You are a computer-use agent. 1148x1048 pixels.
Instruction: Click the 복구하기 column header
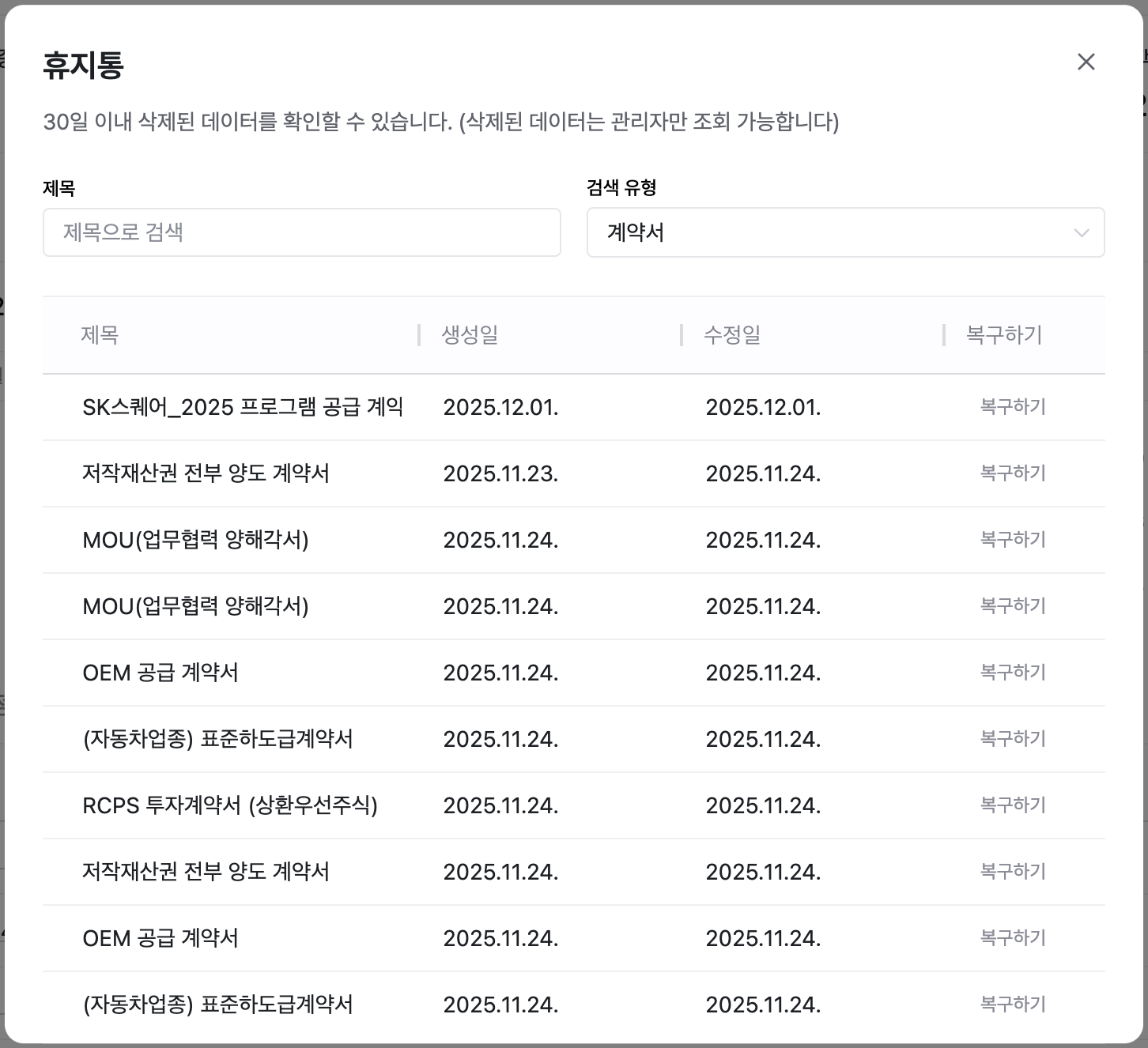coord(1004,335)
